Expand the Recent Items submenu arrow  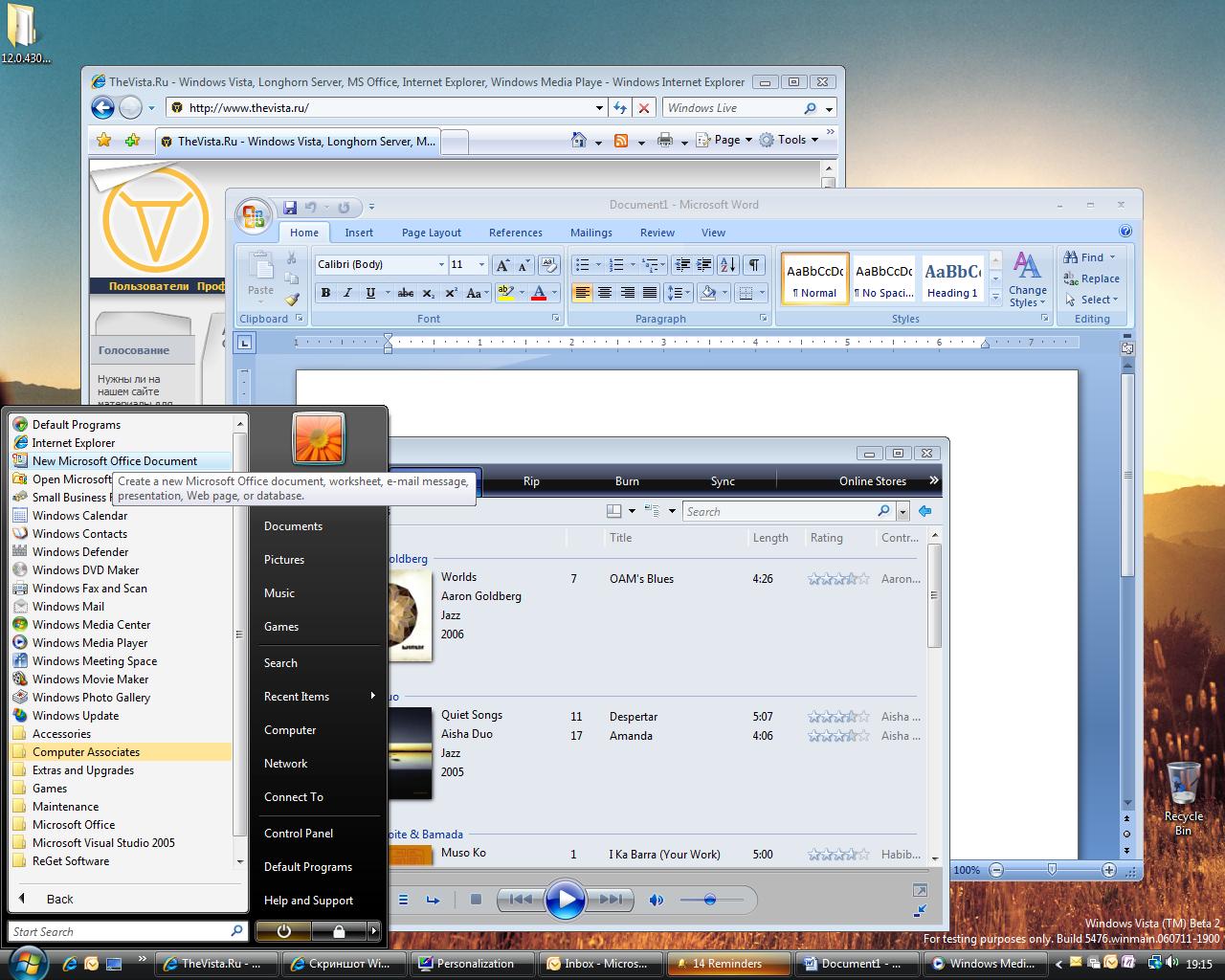[x=372, y=696]
